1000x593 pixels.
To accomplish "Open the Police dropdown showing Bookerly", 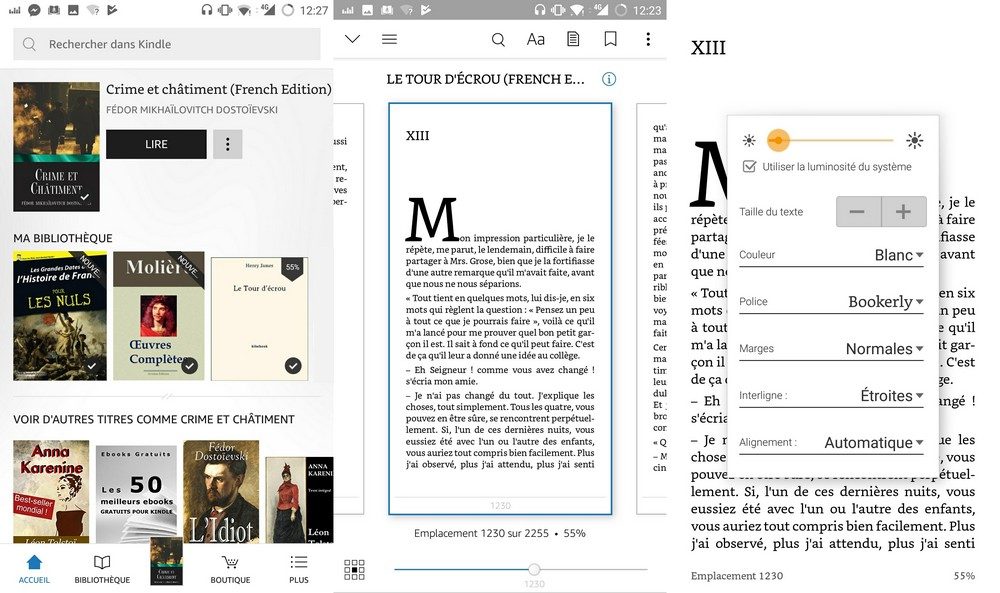I will coord(885,301).
